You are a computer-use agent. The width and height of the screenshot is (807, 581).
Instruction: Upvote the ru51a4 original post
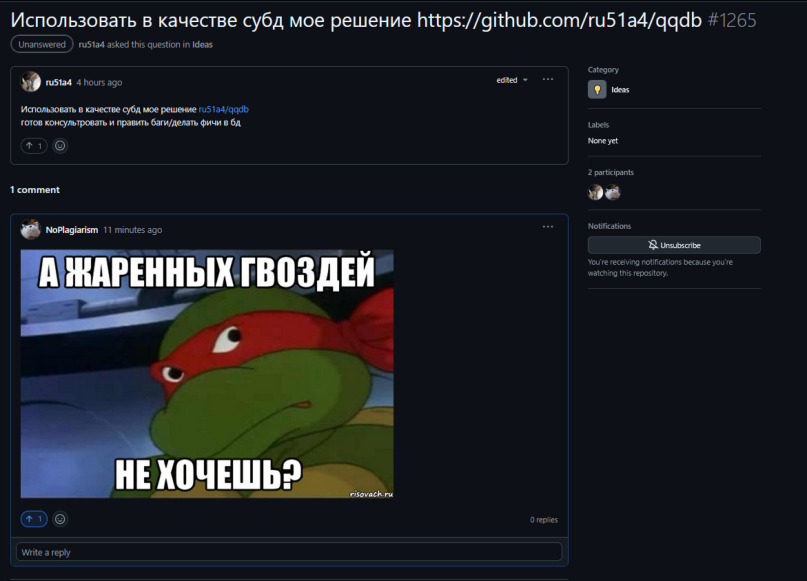[x=34, y=146]
